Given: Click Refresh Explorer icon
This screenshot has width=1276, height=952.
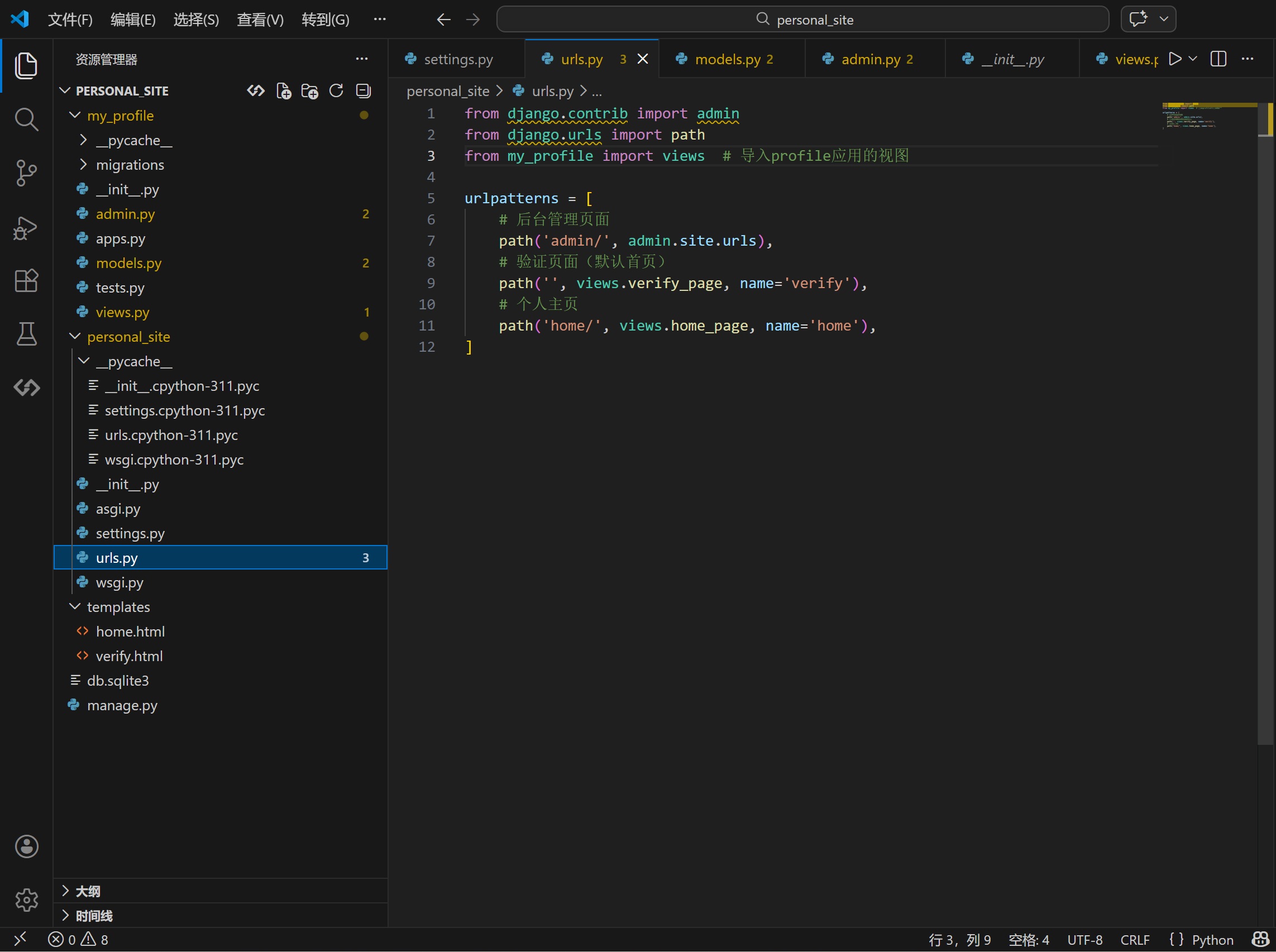Looking at the screenshot, I should point(336,91).
